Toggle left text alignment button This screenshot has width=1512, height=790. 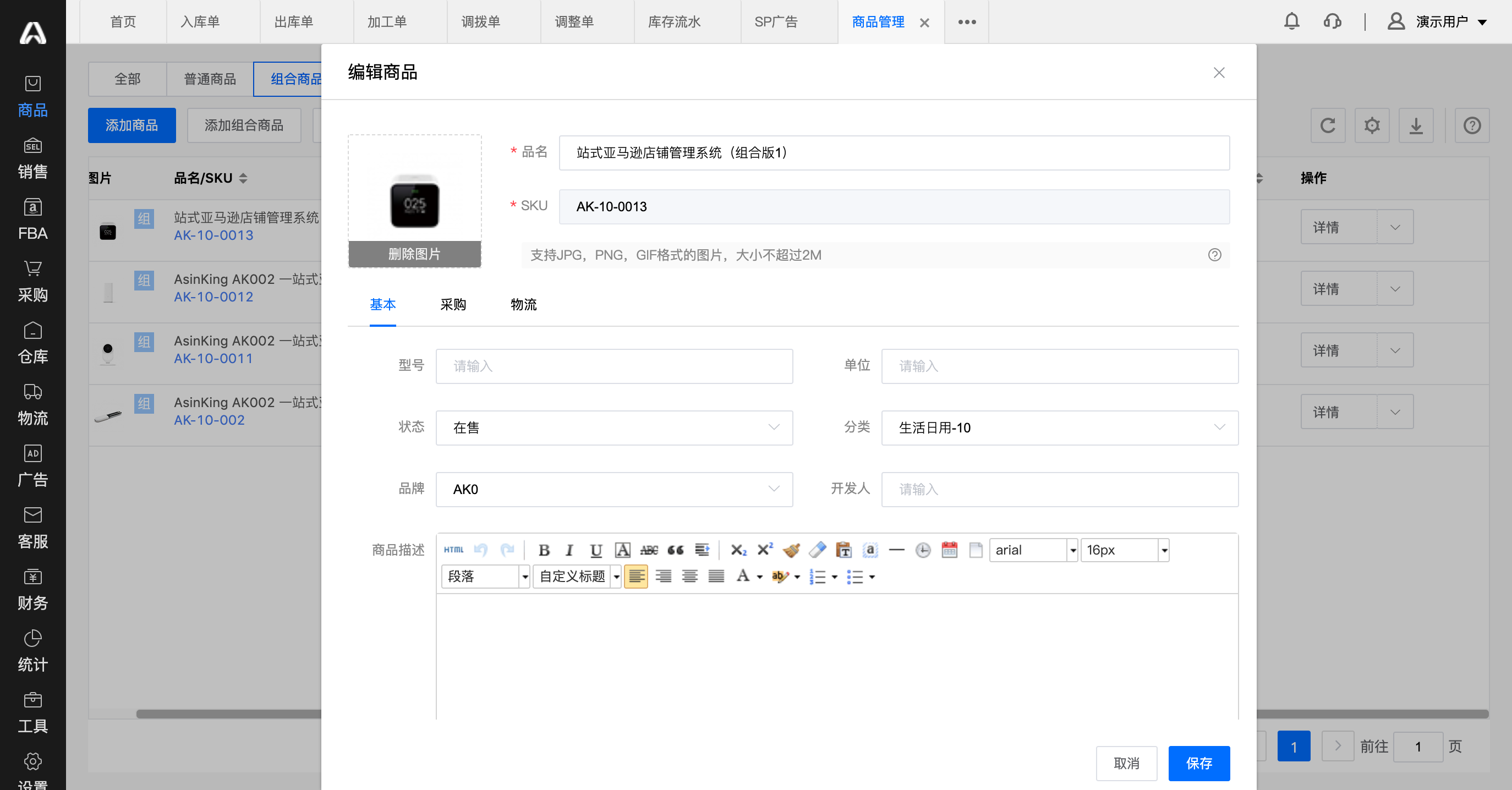[x=636, y=577]
